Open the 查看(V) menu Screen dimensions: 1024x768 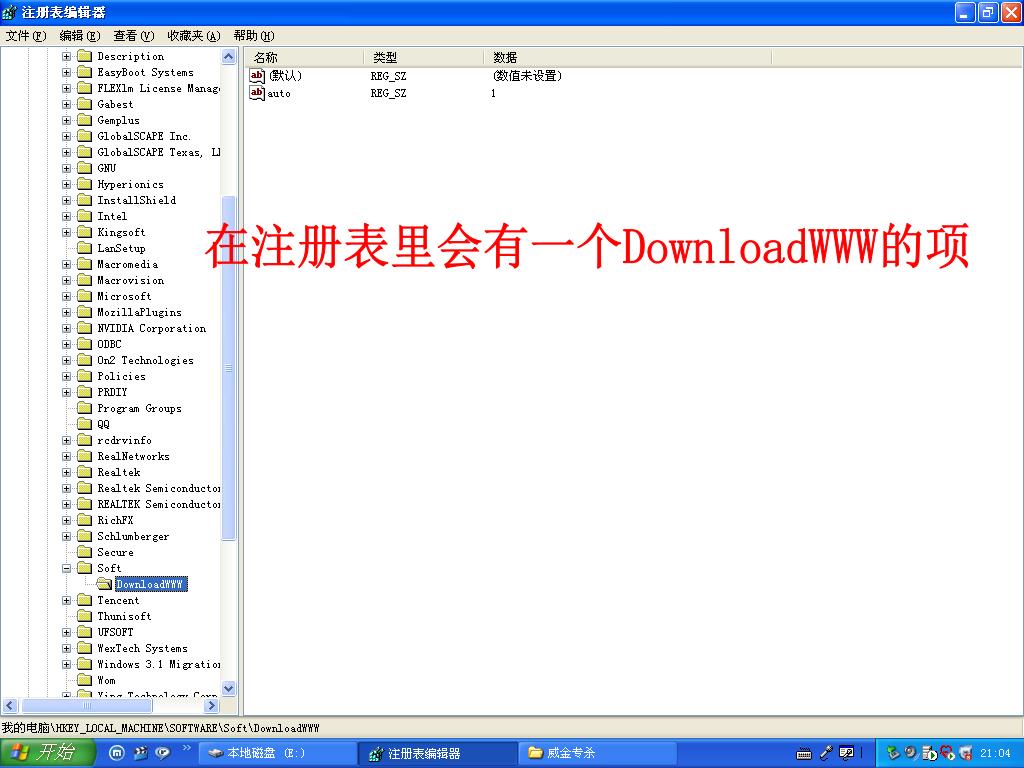134,36
